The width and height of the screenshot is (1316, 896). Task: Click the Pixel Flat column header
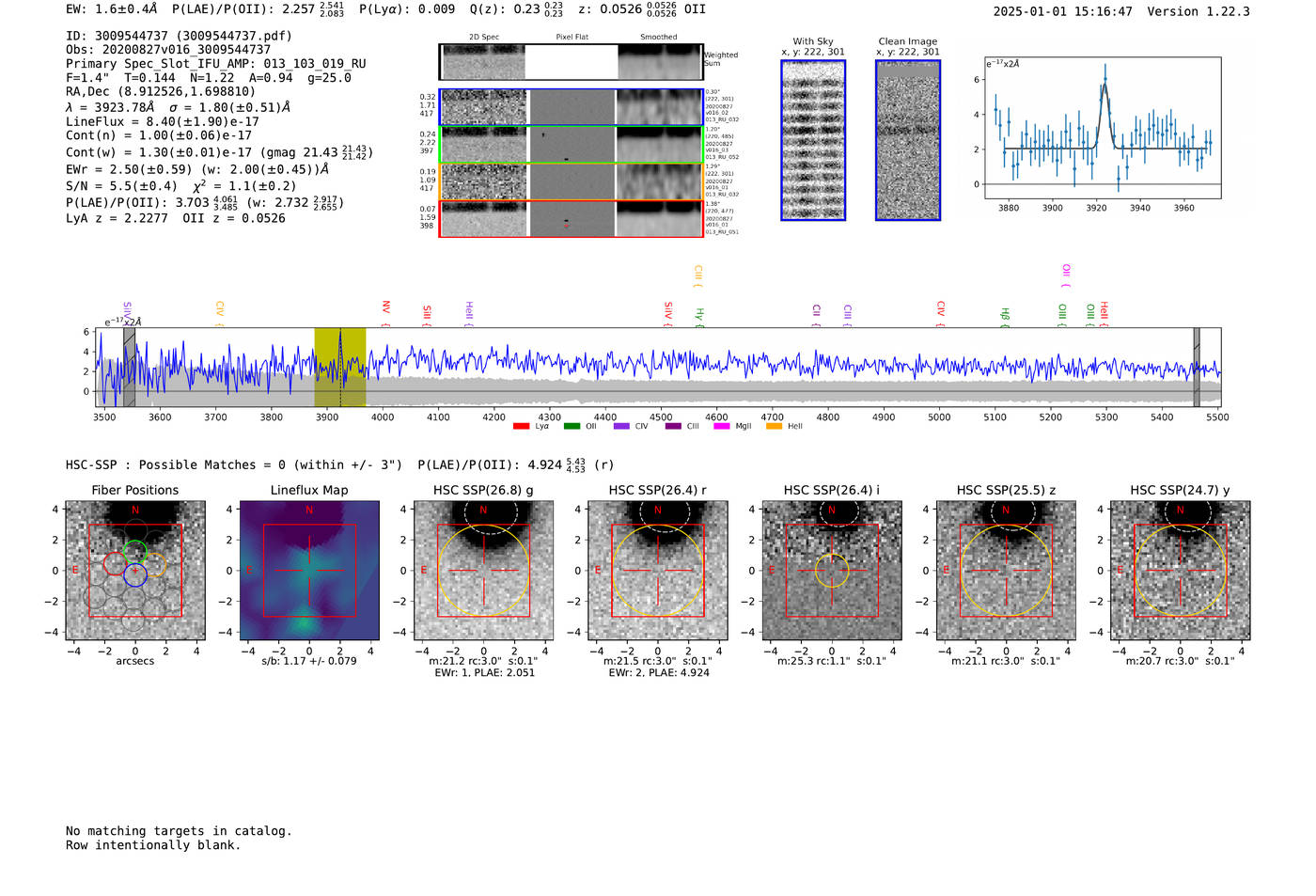click(572, 37)
